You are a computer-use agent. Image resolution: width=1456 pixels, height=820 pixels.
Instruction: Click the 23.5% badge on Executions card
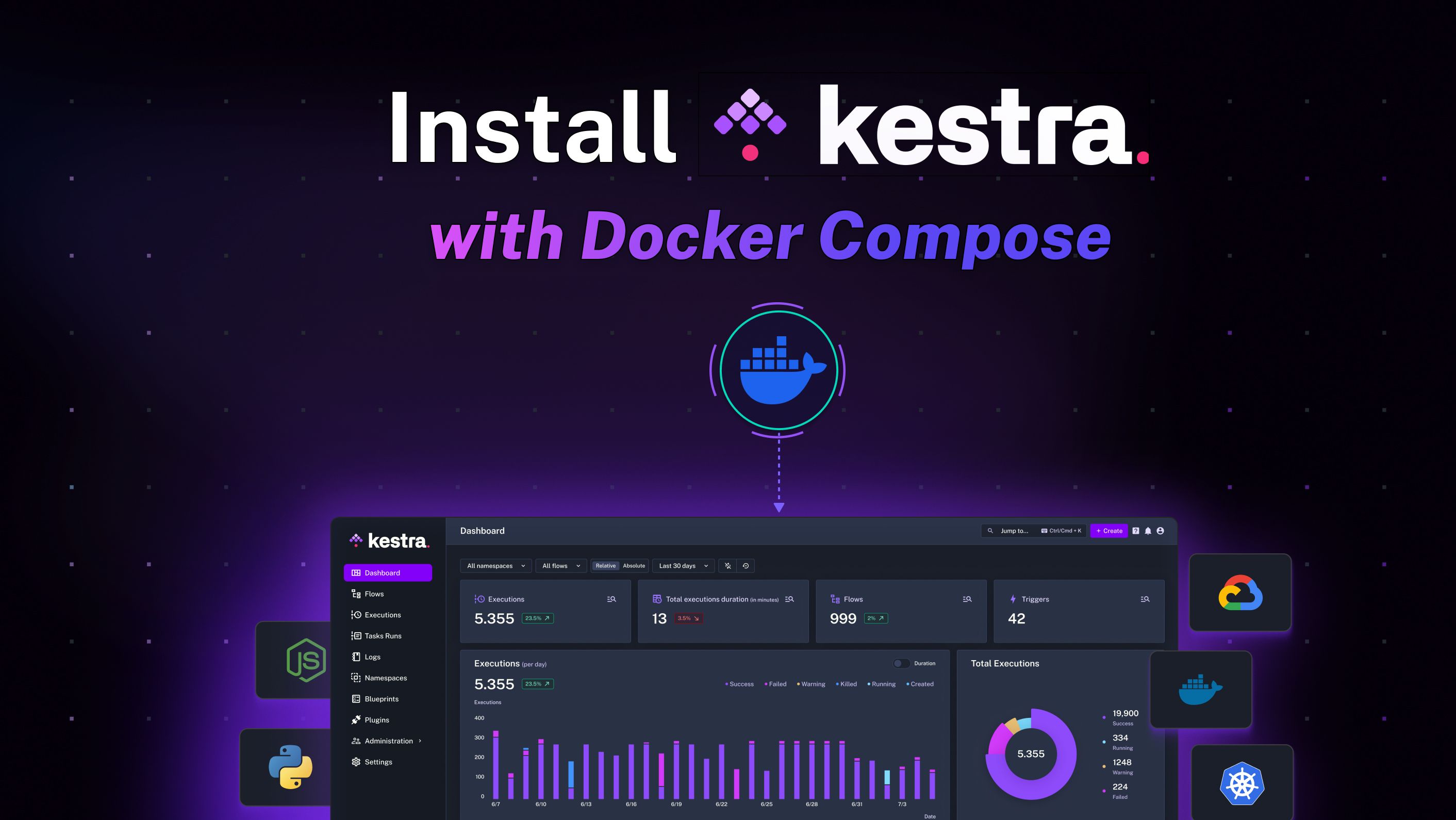click(538, 618)
